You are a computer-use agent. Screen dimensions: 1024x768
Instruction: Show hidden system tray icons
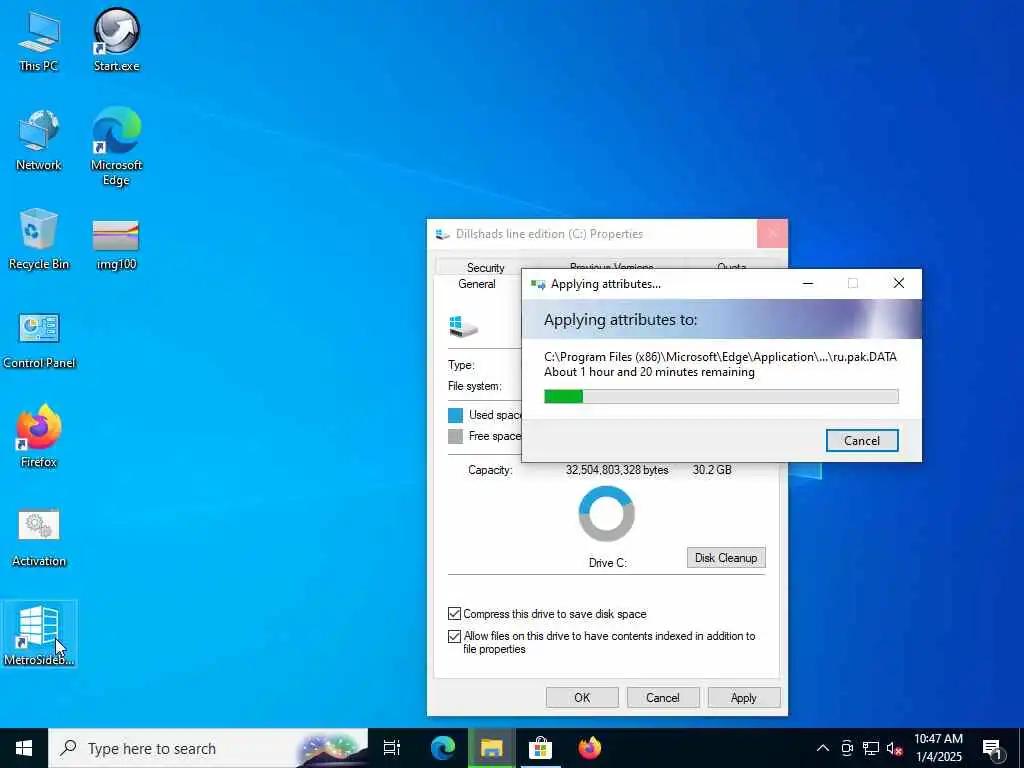(823, 748)
